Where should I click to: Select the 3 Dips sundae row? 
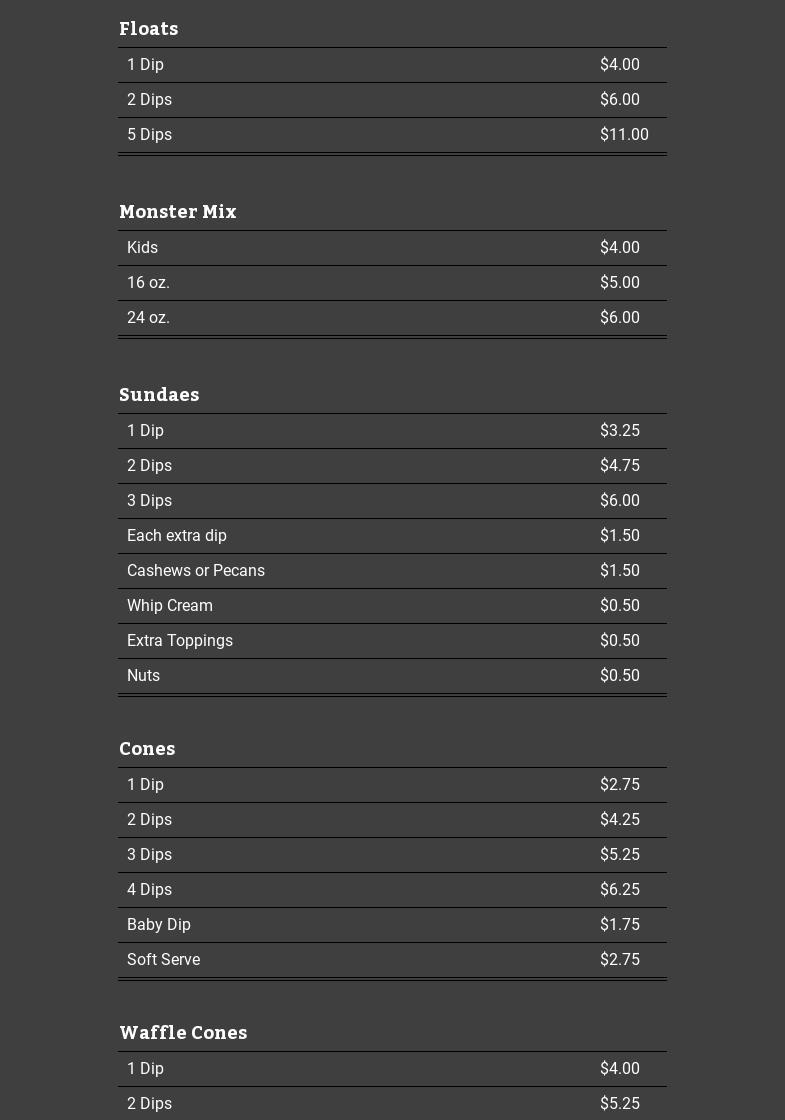click(x=392, y=501)
